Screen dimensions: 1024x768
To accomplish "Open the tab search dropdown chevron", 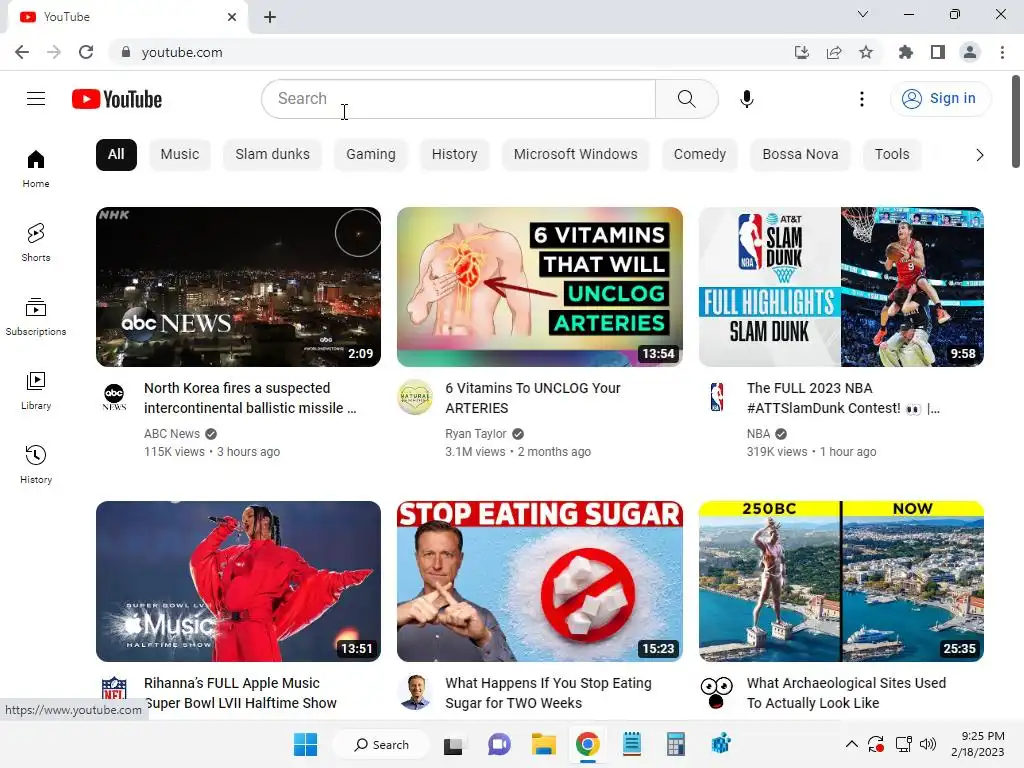I will point(863,14).
